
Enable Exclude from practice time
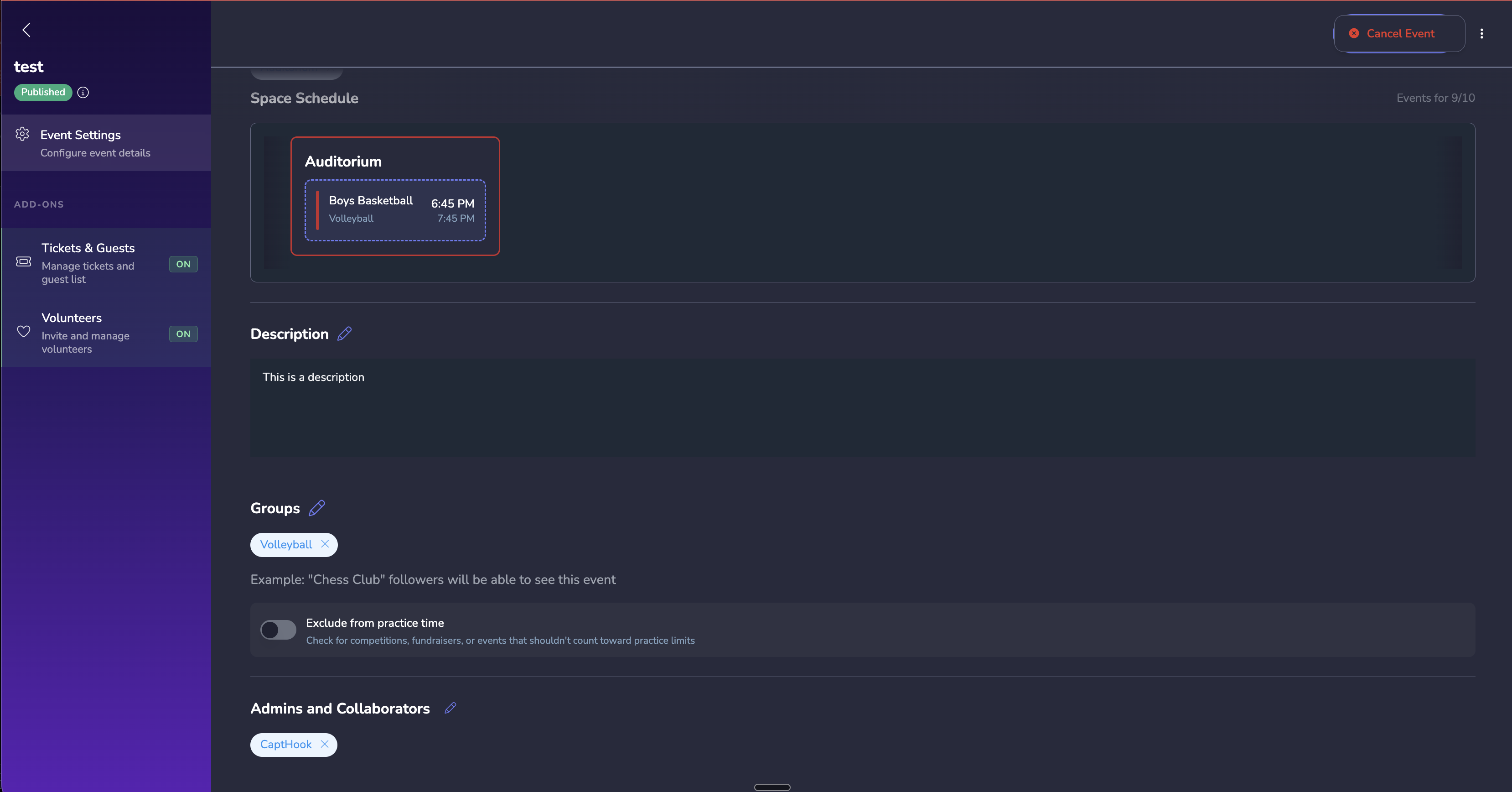[x=278, y=630]
